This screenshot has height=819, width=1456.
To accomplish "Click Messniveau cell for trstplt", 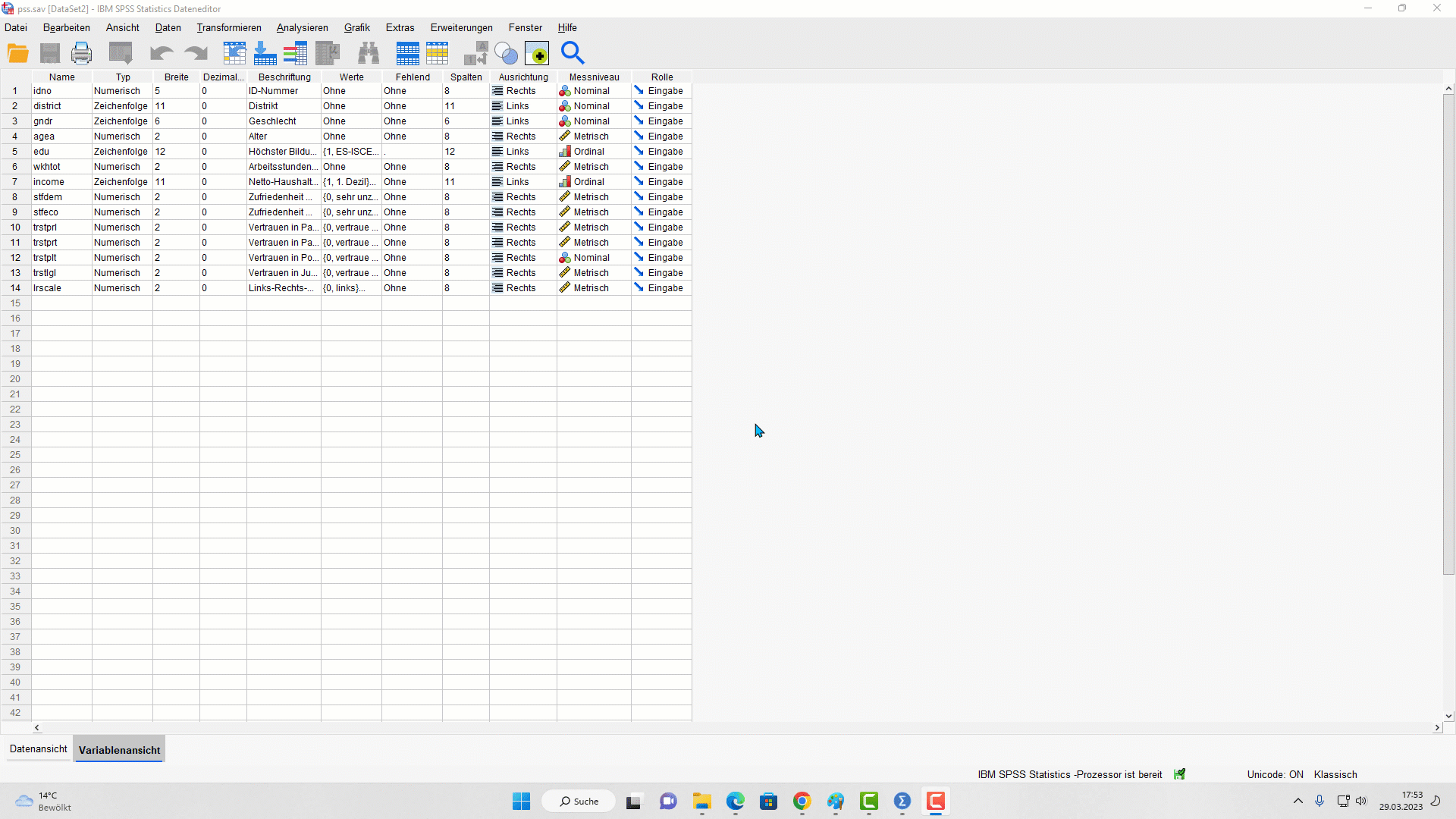I will tap(594, 258).
